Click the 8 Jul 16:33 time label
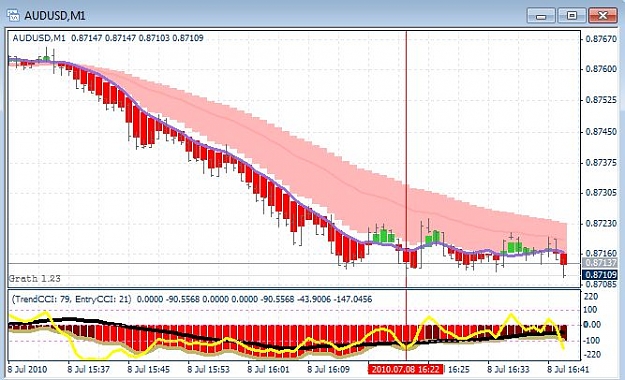625x380 pixels. [509, 370]
